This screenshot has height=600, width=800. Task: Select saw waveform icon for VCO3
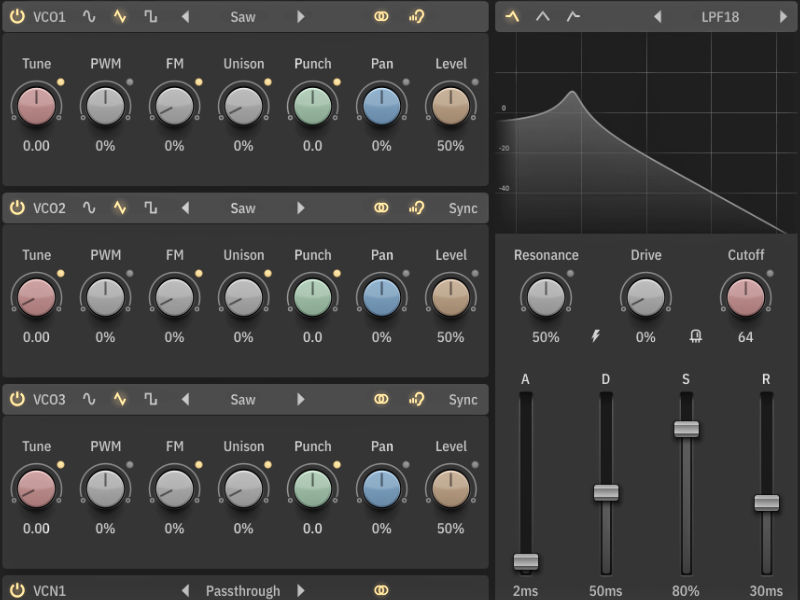pyautogui.click(x=120, y=399)
